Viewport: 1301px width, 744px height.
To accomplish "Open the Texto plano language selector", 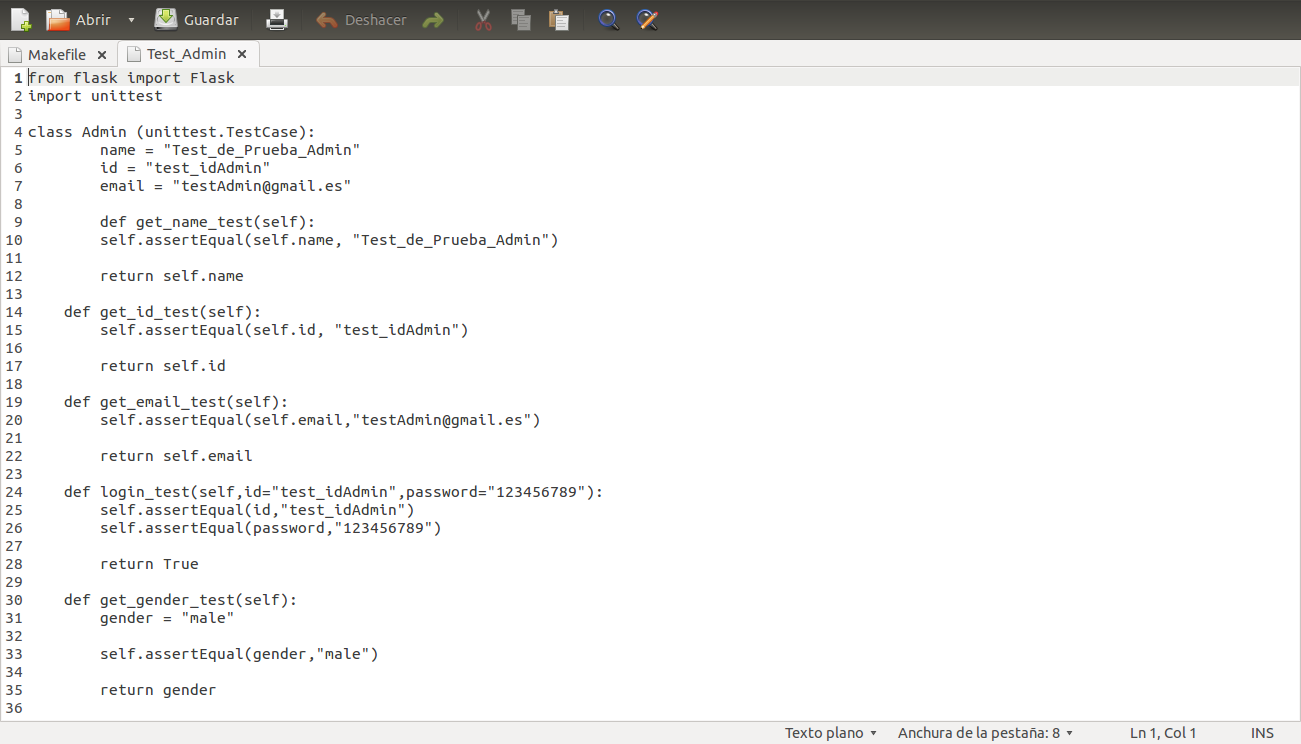I will pos(830,732).
